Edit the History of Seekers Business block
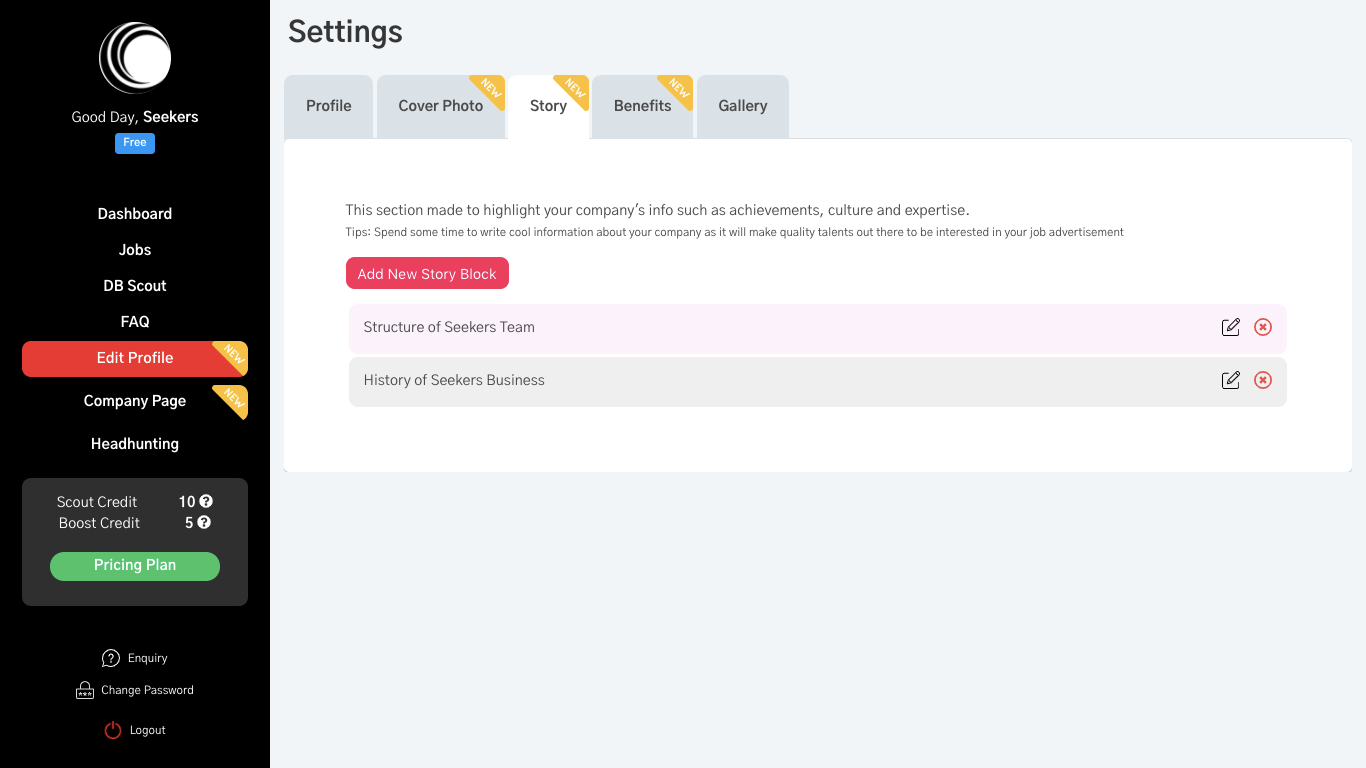Screen dimensions: 1366x768 1231,380
